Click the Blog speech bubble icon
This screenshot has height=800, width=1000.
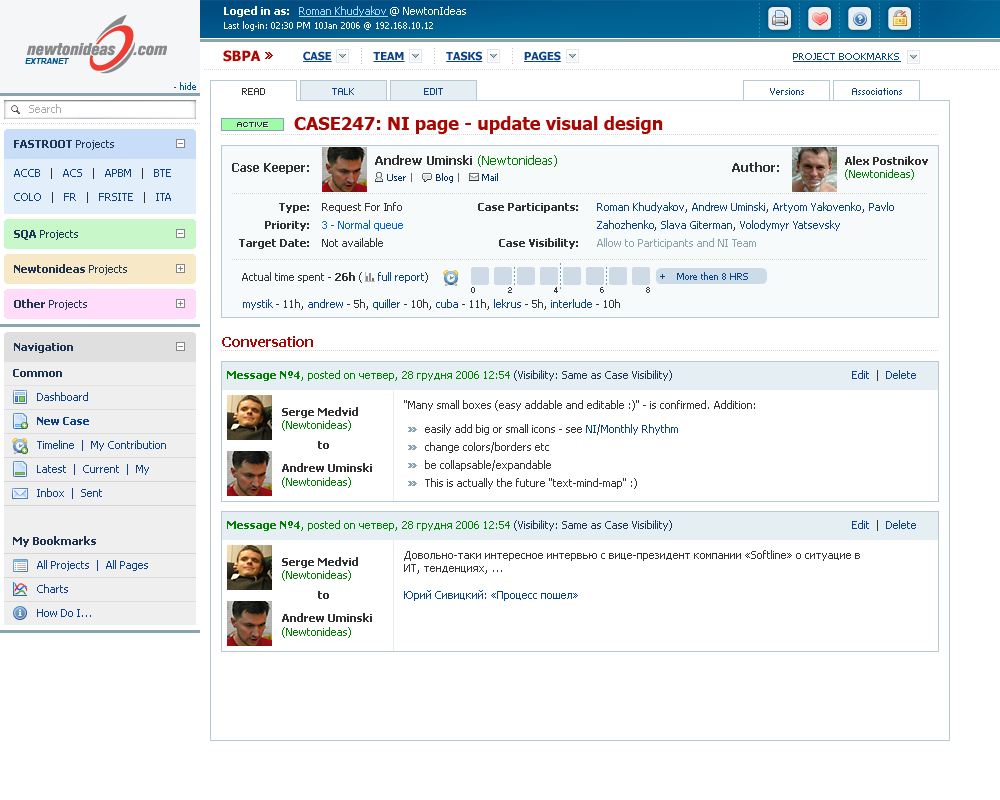pos(427,177)
